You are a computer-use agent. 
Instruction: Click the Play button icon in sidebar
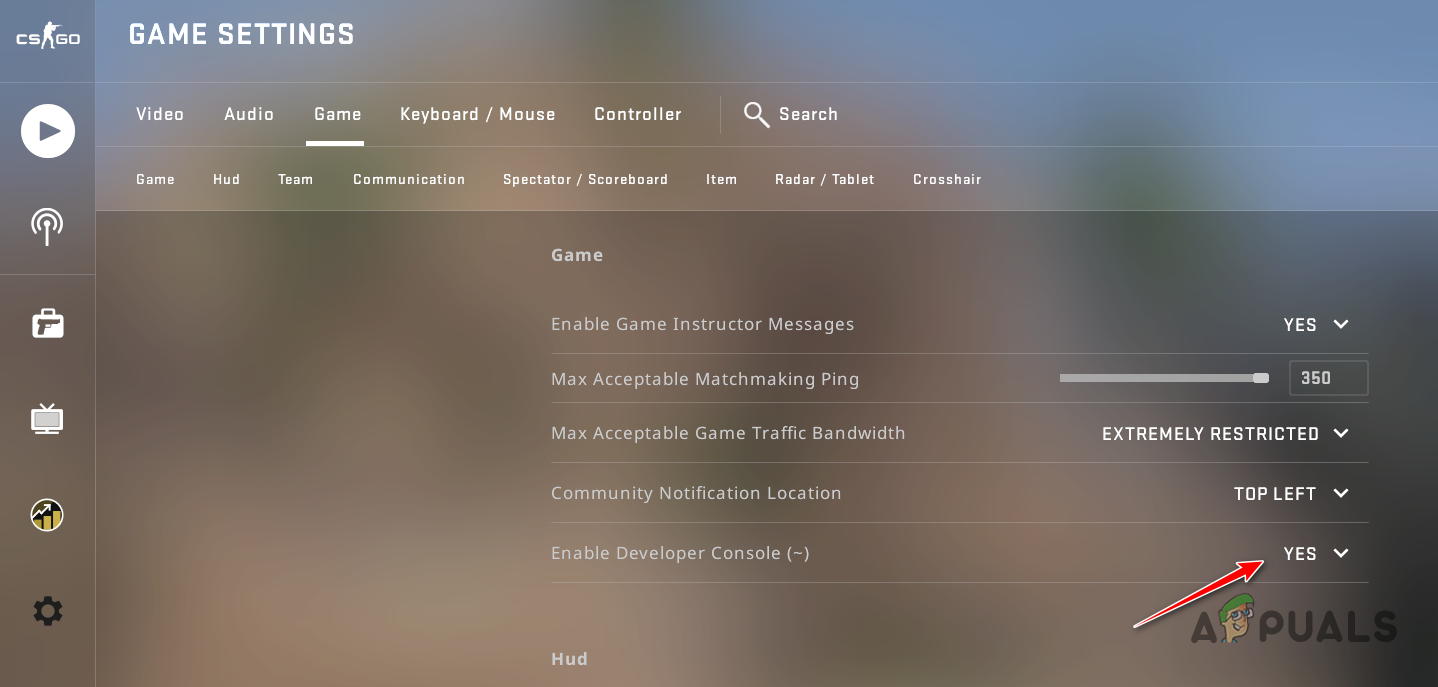47,131
